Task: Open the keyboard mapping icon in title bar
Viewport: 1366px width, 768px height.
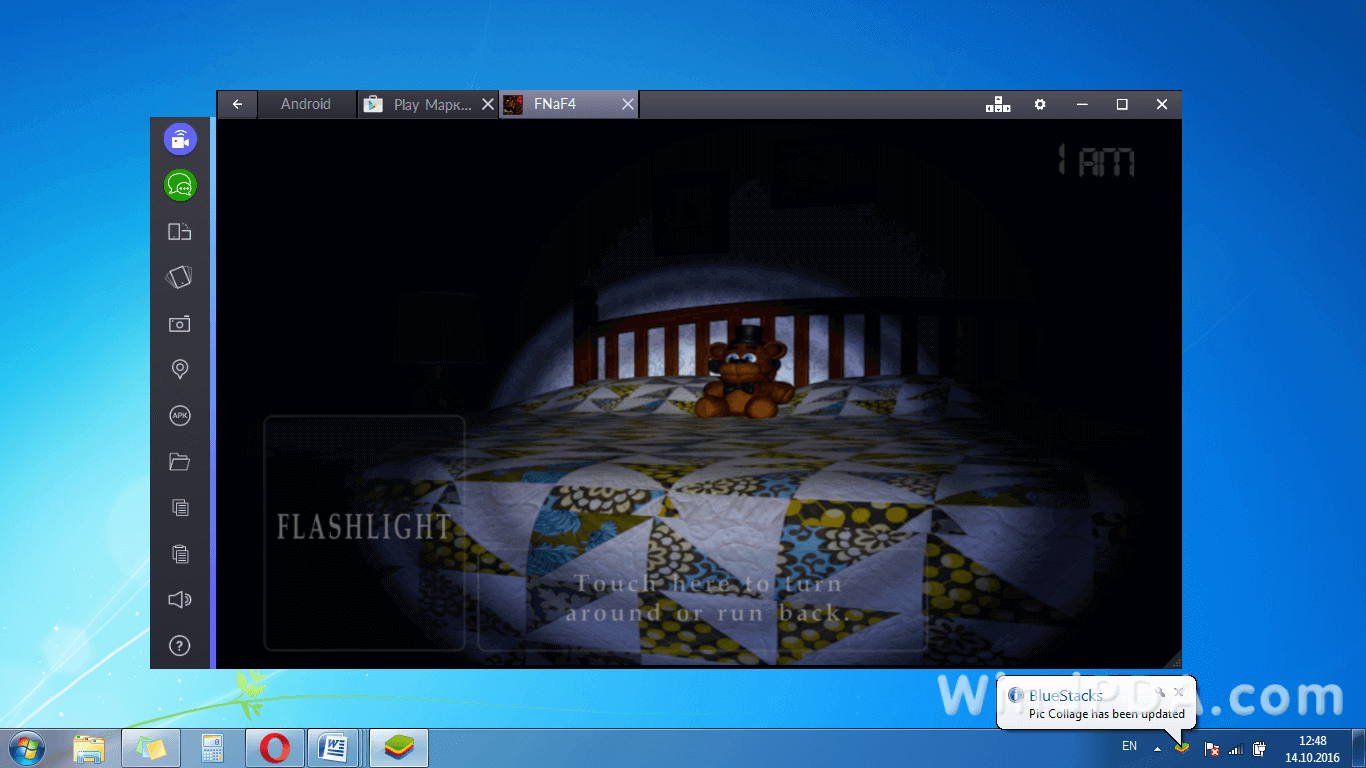Action: [998, 104]
